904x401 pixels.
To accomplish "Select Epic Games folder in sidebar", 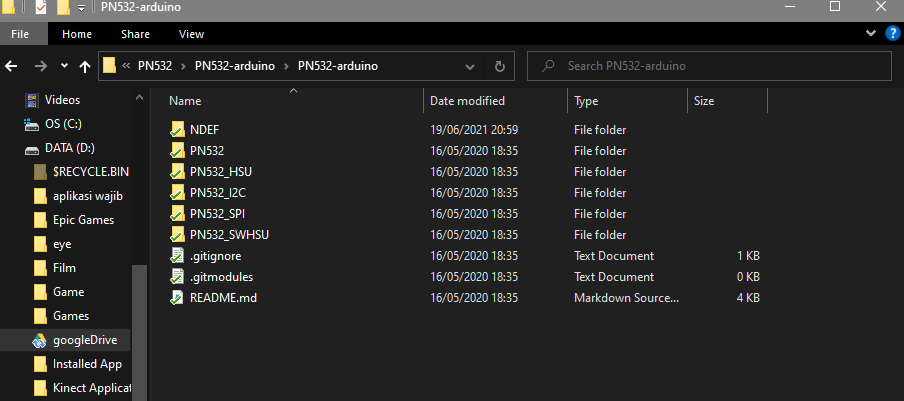I will [x=83, y=220].
